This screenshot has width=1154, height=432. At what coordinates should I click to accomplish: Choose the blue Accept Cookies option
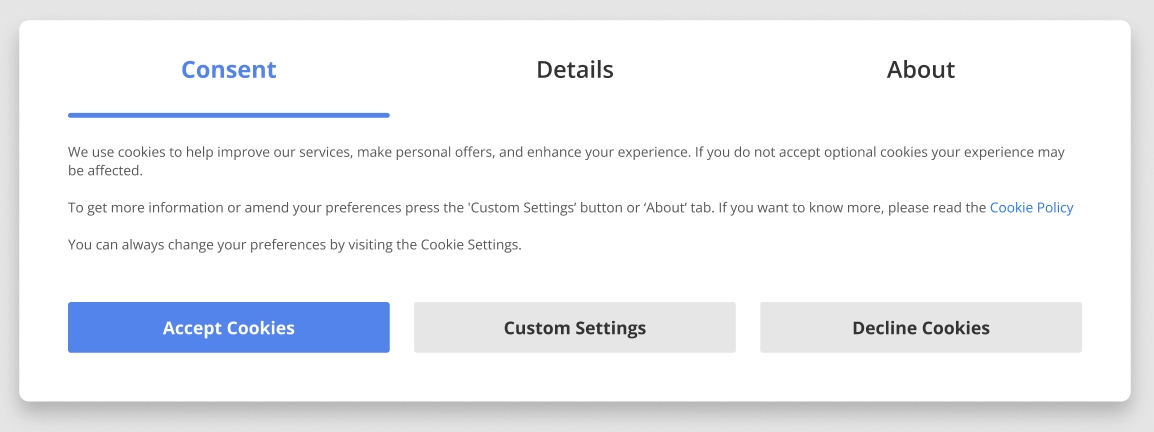[229, 328]
